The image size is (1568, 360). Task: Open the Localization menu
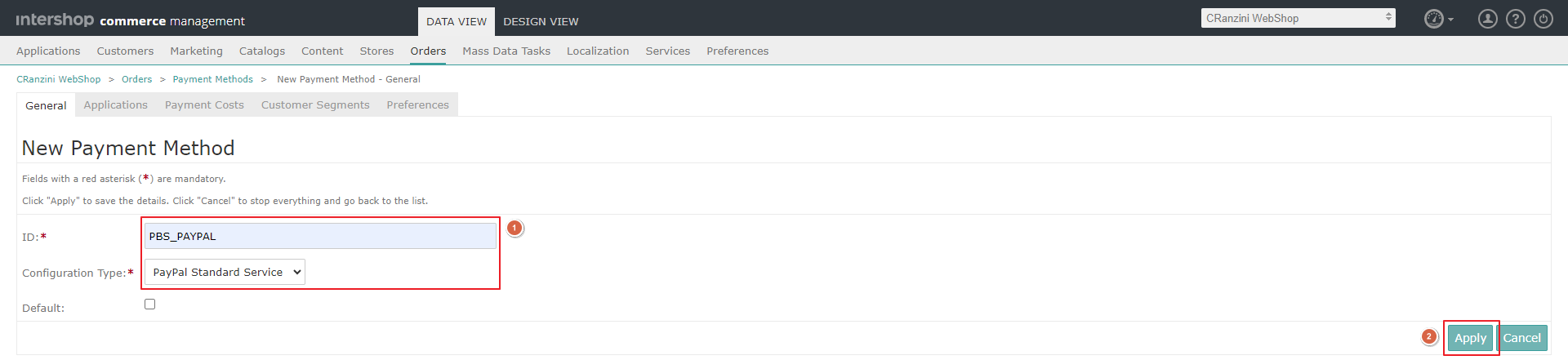pos(598,51)
